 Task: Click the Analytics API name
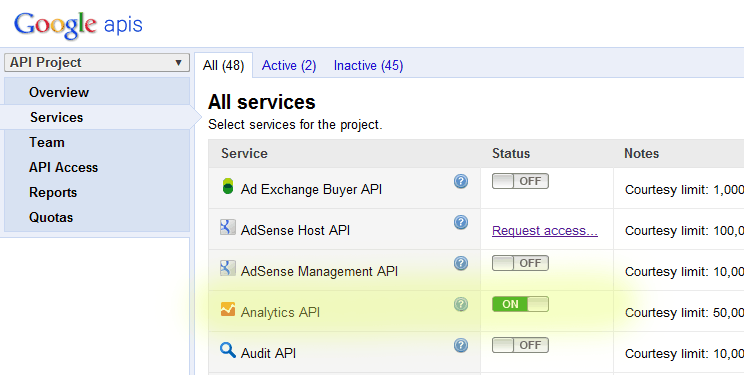[280, 312]
